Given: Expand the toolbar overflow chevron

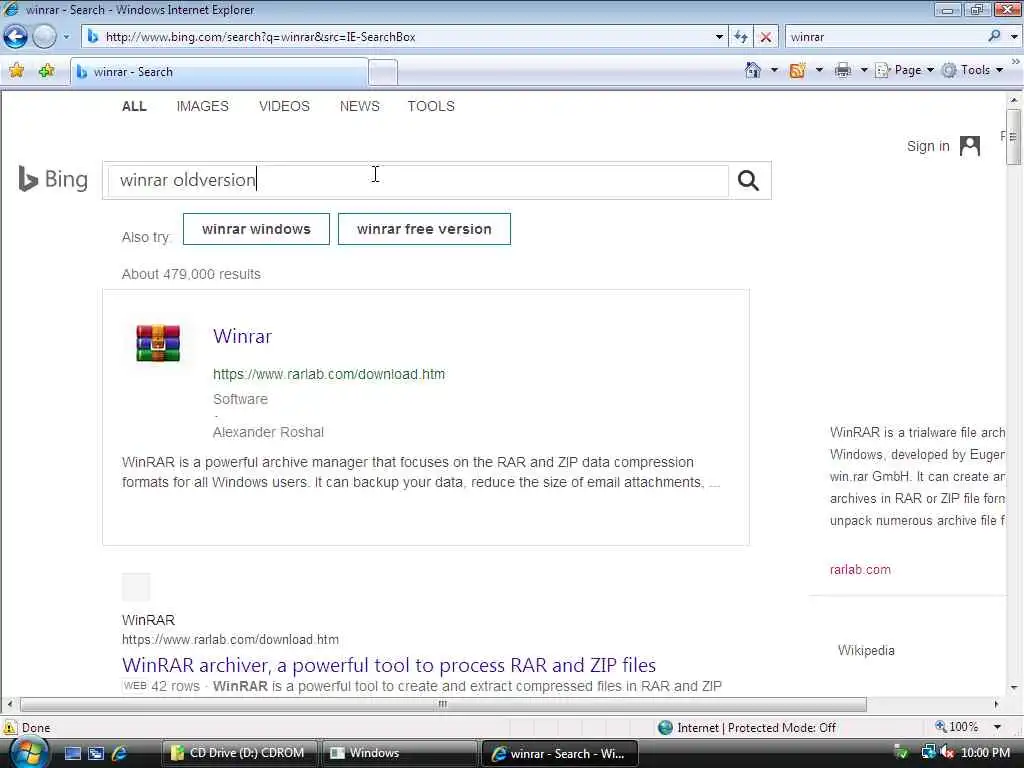Looking at the screenshot, I should pyautogui.click(x=1016, y=61).
